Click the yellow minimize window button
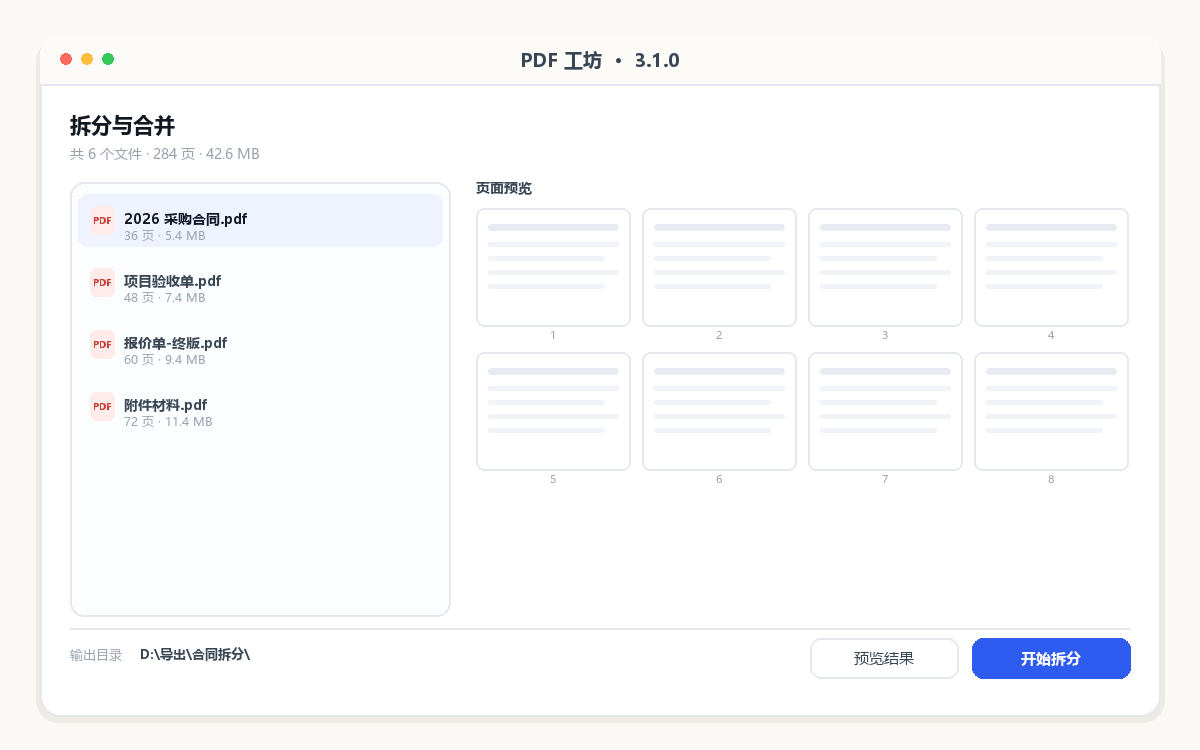This screenshot has width=1200, height=750. point(87,59)
